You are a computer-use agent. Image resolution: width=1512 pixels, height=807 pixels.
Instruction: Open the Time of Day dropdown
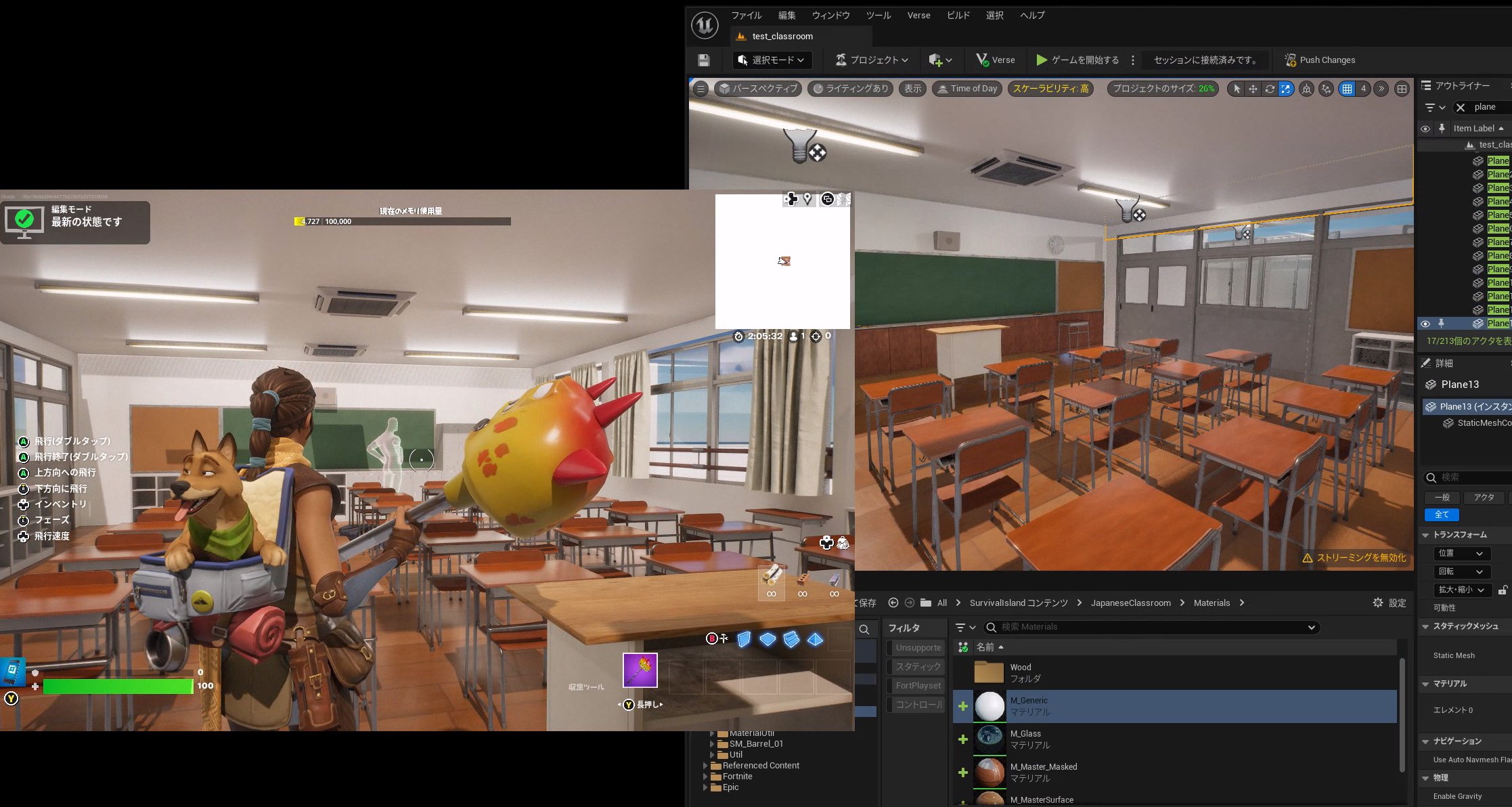tap(966, 88)
